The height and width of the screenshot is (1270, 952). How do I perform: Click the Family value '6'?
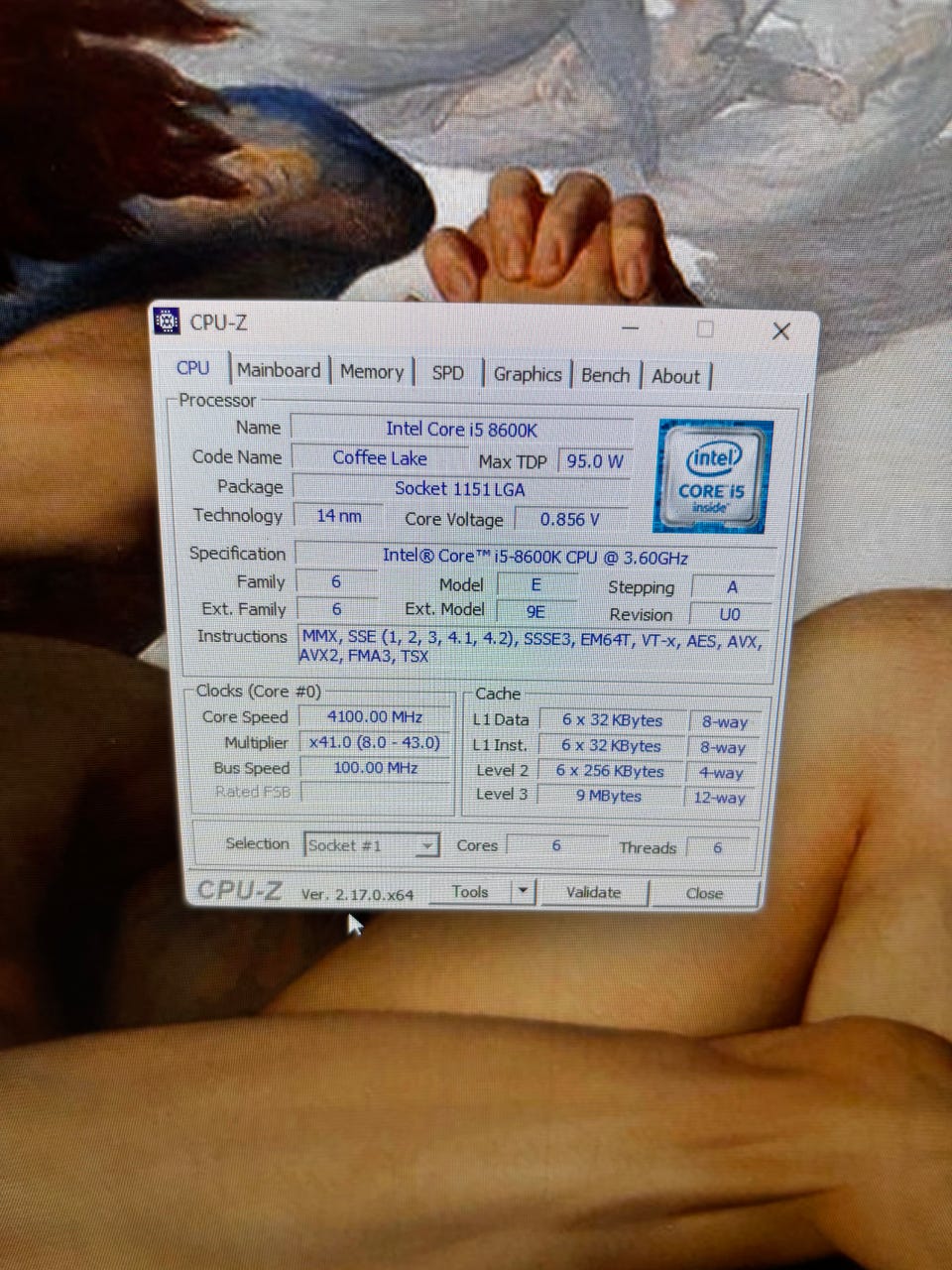(x=336, y=581)
